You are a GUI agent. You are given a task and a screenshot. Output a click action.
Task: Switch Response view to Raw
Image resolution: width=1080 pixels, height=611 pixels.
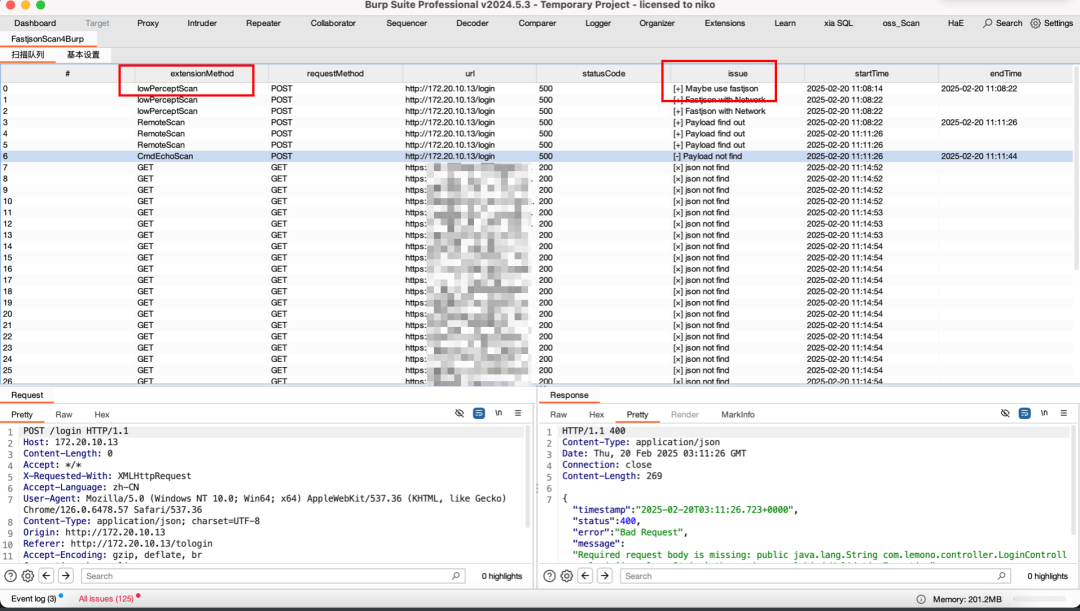[x=559, y=414]
